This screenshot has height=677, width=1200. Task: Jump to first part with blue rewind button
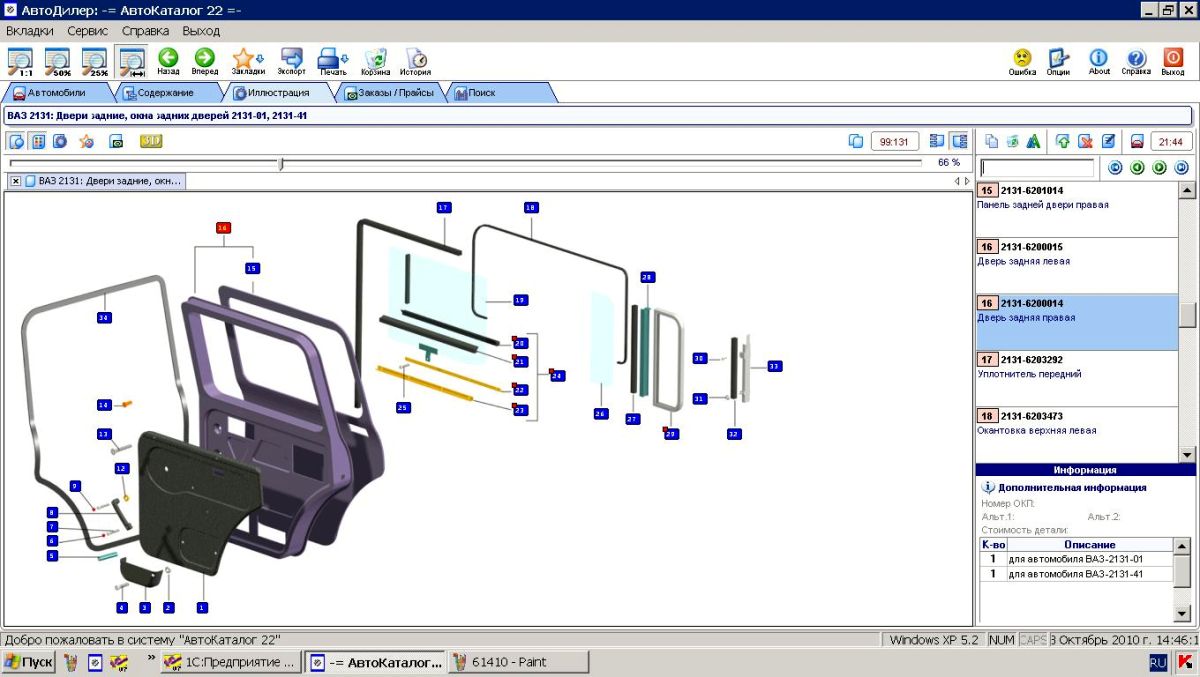(x=1115, y=168)
